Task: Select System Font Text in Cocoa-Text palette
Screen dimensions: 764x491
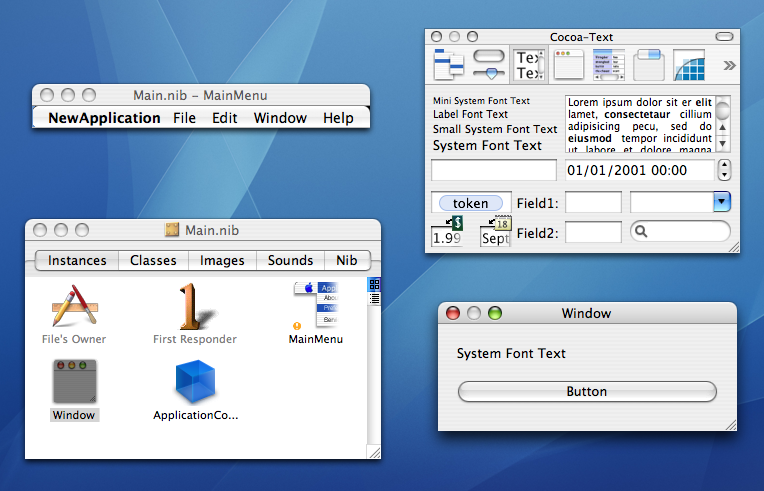Action: pyautogui.click(x=487, y=146)
